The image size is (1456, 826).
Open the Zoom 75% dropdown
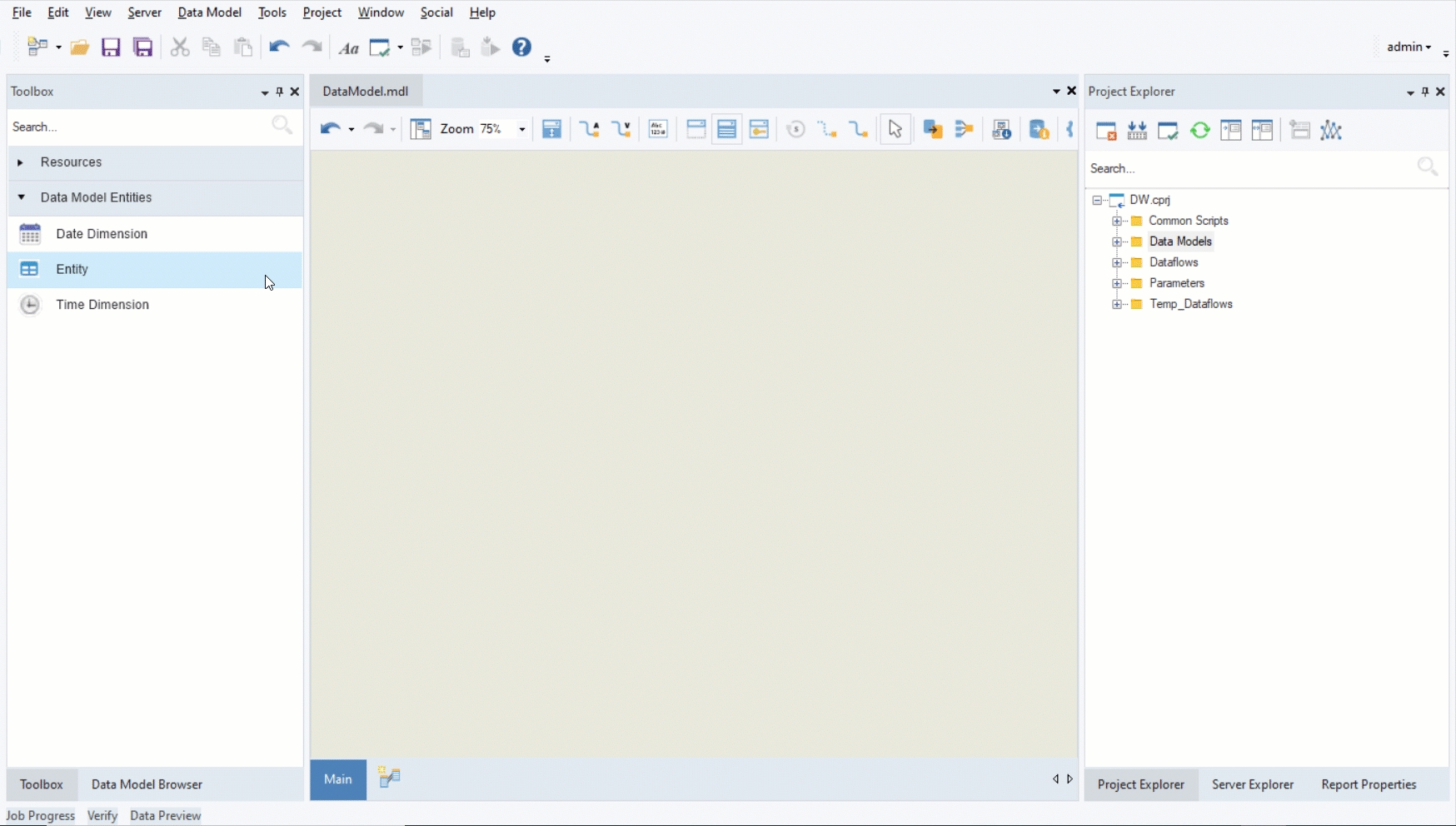(522, 129)
